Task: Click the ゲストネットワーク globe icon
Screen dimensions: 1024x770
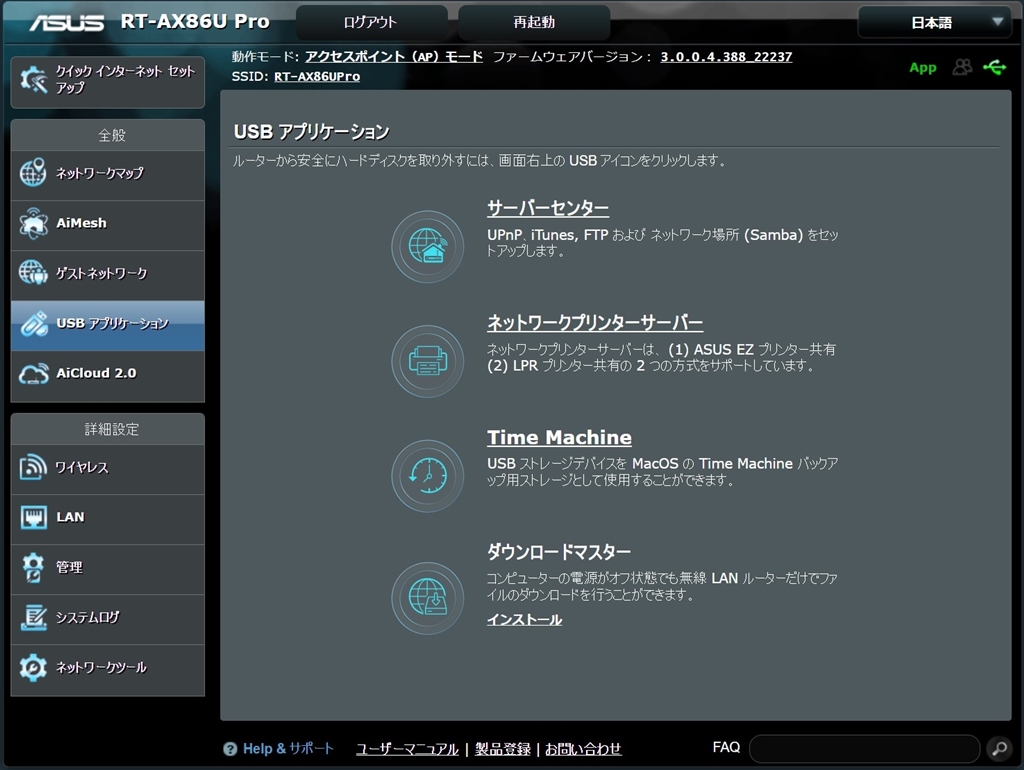Action: click(33, 272)
